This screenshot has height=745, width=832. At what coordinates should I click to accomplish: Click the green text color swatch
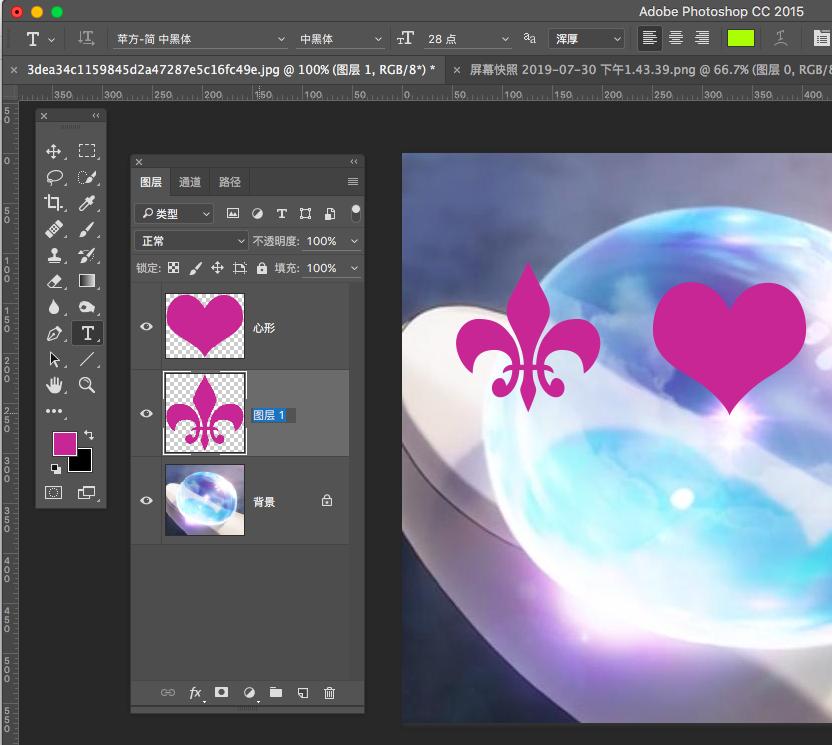pyautogui.click(x=741, y=38)
